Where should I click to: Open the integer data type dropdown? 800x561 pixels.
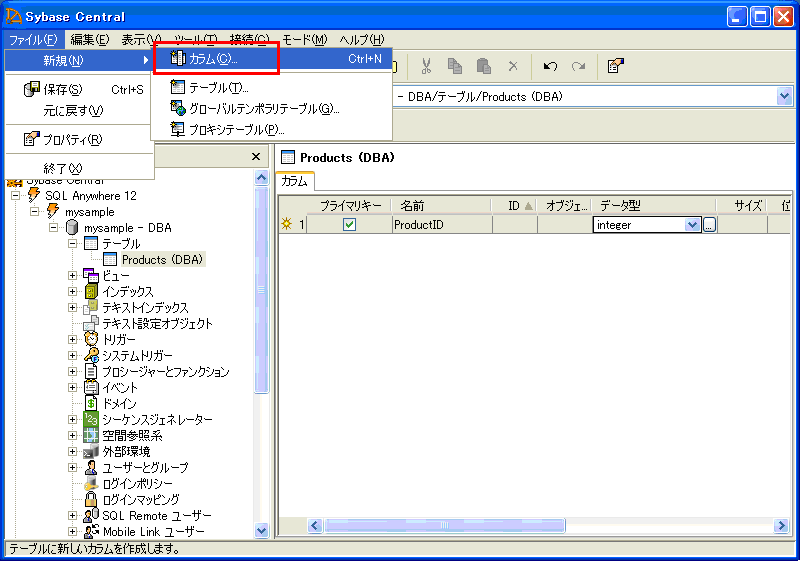click(692, 225)
